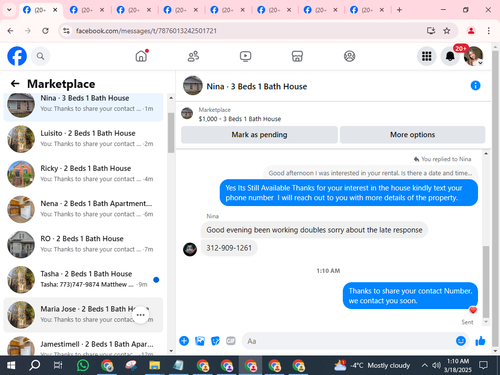Open the Facebook logo home link
Viewport: 500px width, 375px height.
click(x=17, y=56)
